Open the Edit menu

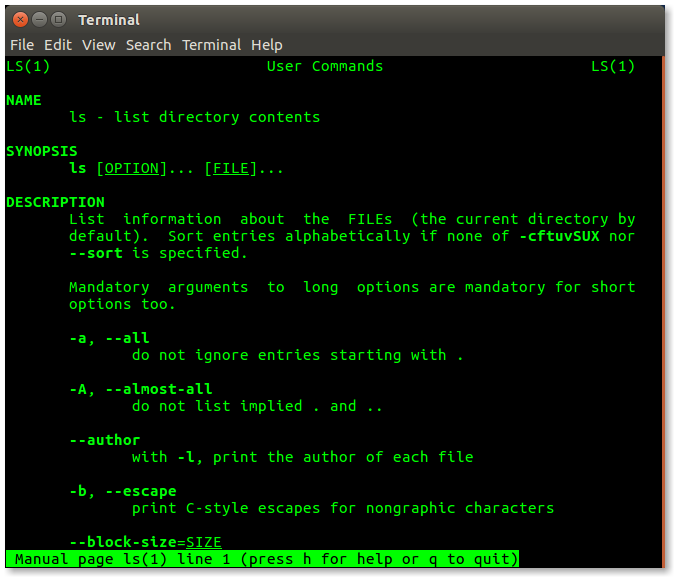tap(58, 45)
